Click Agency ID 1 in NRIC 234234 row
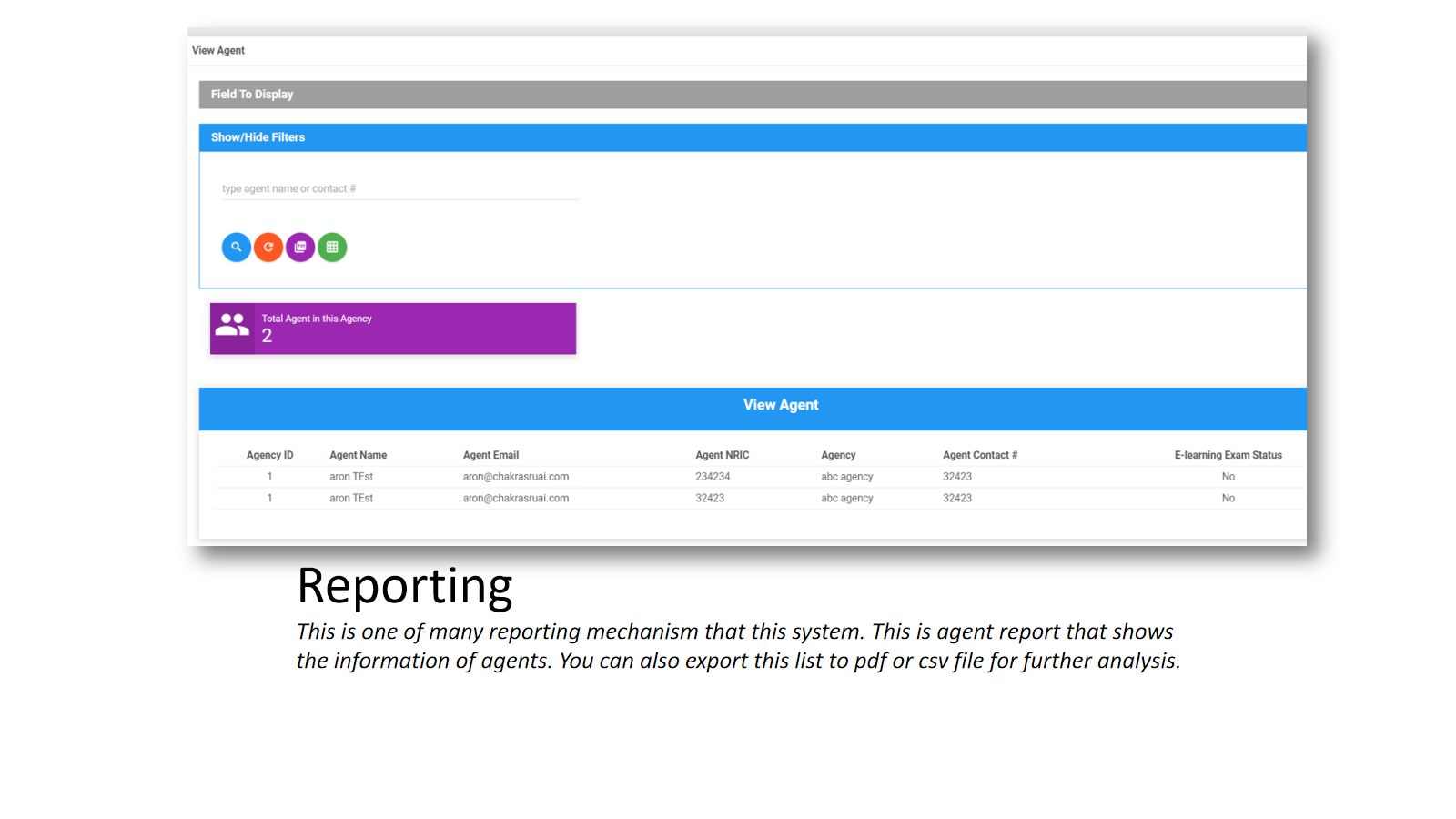Viewport: 1456px width, 819px height. [269, 477]
